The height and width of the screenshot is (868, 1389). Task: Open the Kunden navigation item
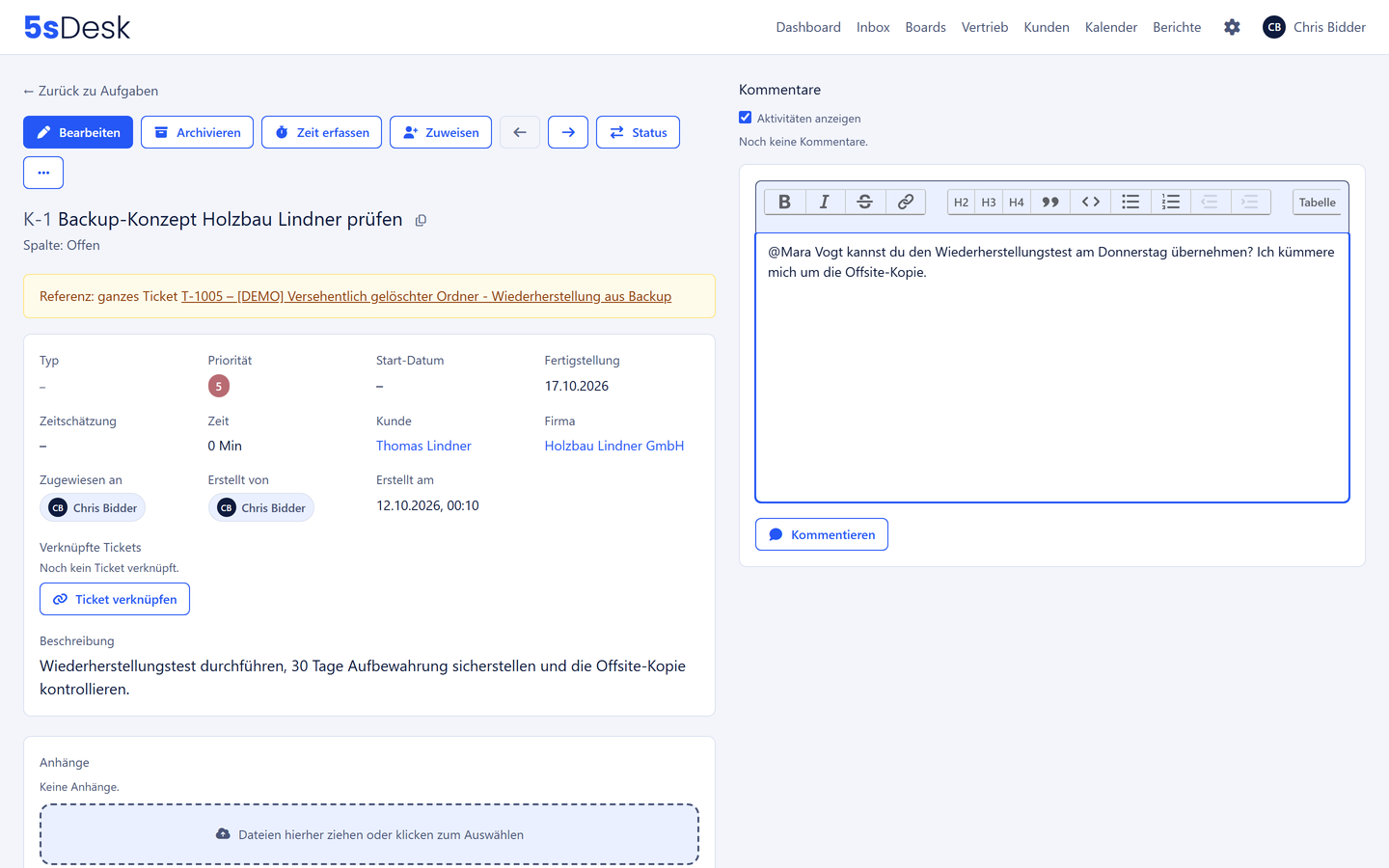tap(1047, 27)
